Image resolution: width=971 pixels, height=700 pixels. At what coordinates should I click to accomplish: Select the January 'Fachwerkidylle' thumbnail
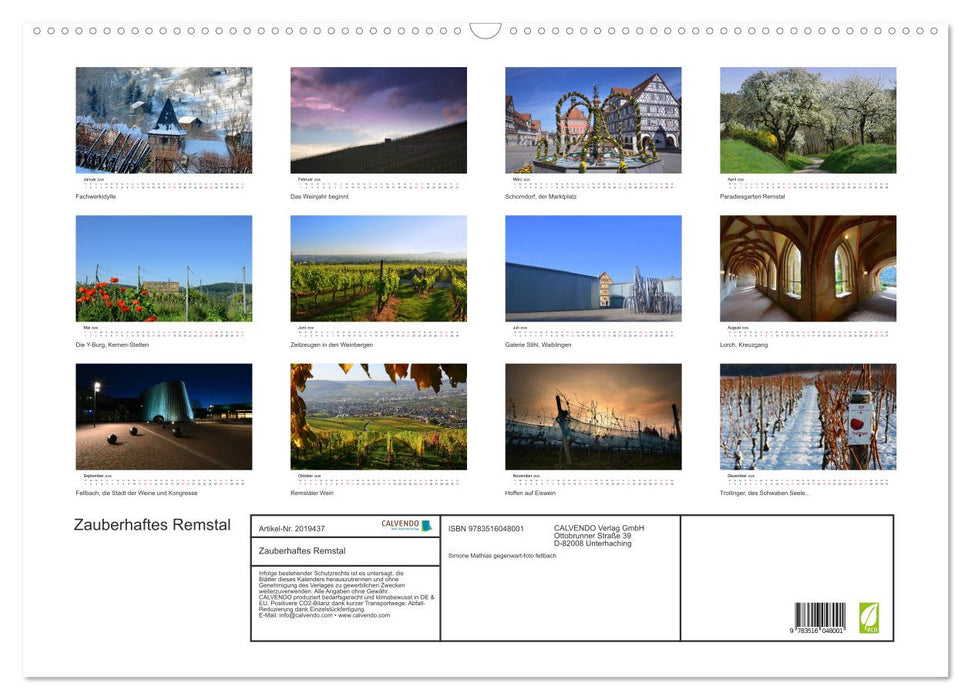[x=163, y=118]
